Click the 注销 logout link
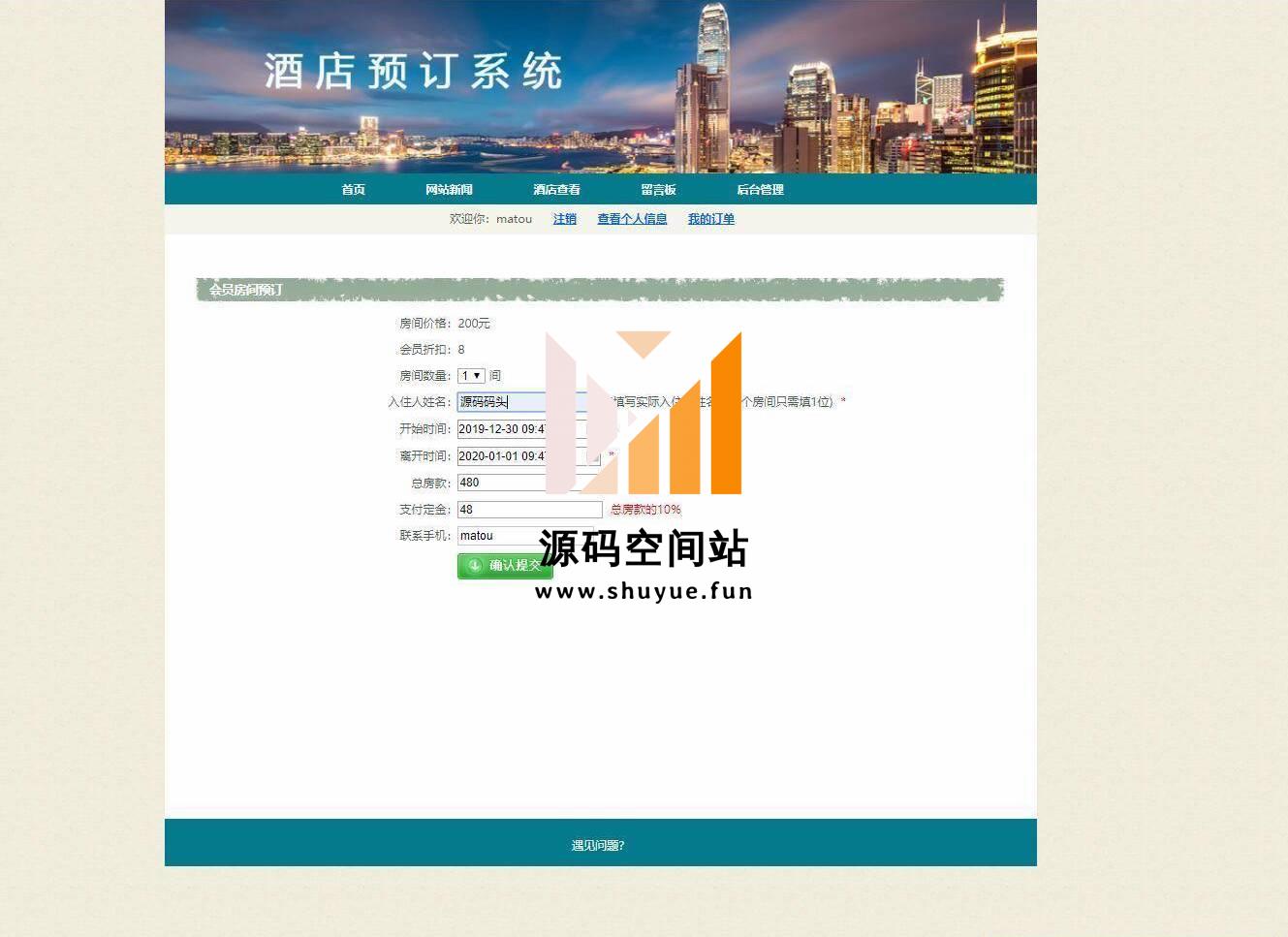1288x937 pixels. (x=564, y=219)
